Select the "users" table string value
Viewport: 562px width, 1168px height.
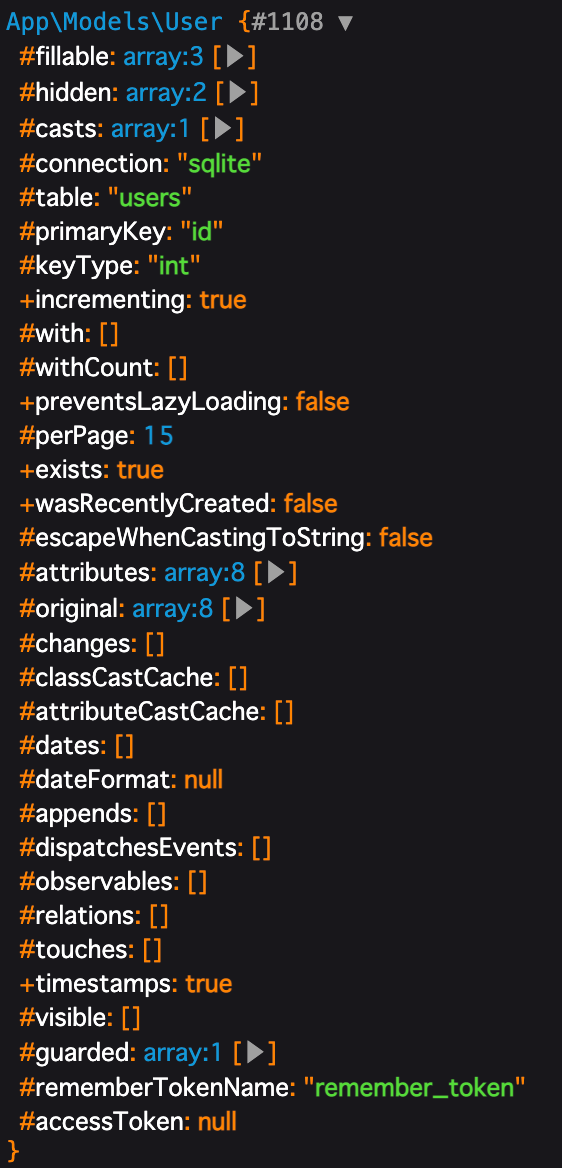click(151, 197)
